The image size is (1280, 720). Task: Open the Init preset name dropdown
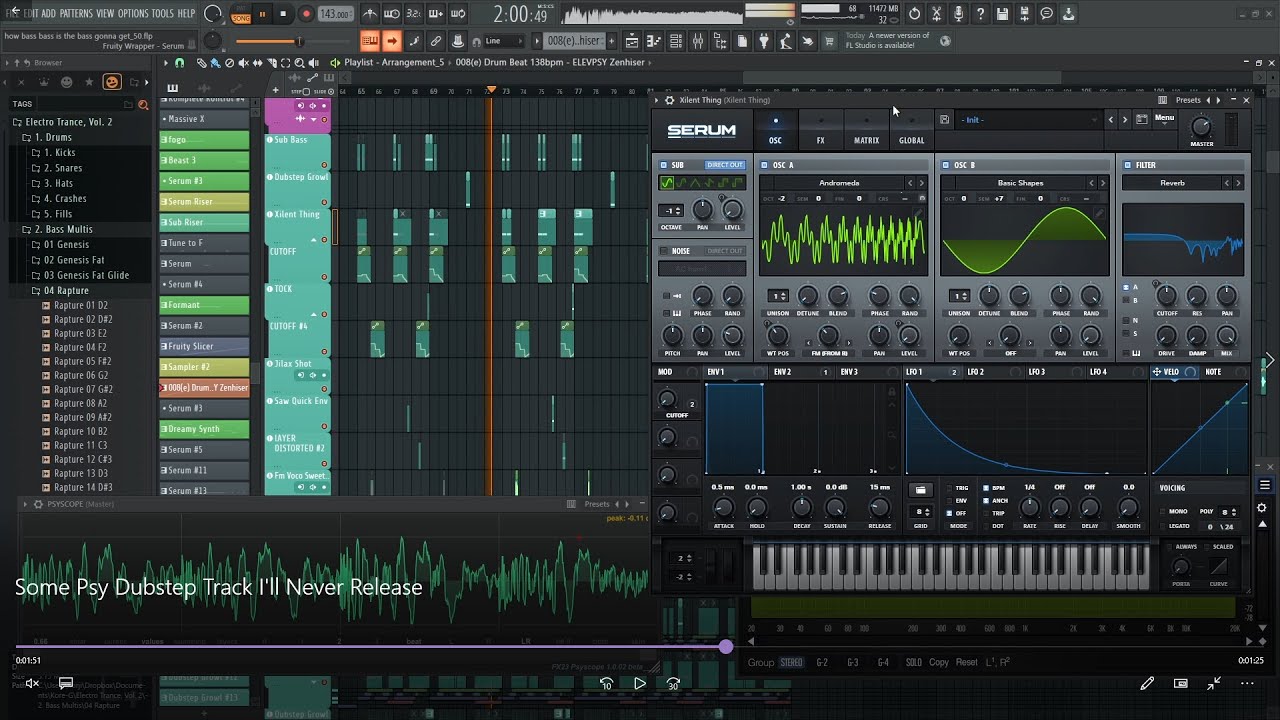(x=1028, y=119)
